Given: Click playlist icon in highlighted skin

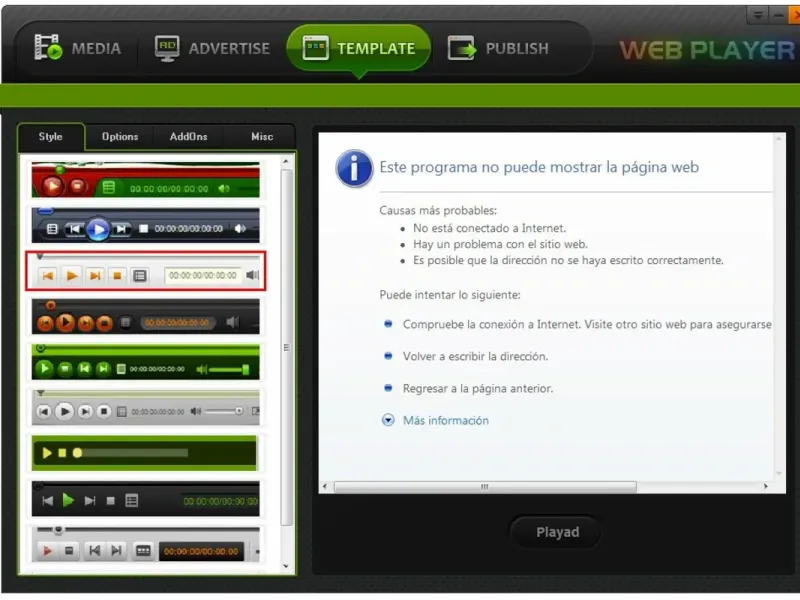Looking at the screenshot, I should tap(140, 276).
